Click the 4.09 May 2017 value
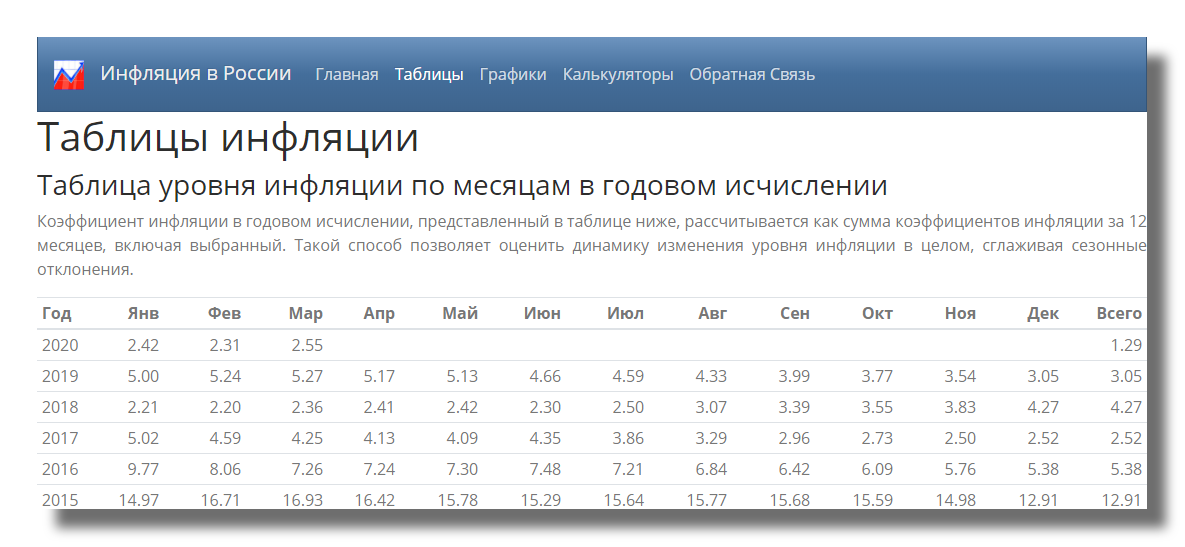The image size is (1185, 547). pos(462,438)
